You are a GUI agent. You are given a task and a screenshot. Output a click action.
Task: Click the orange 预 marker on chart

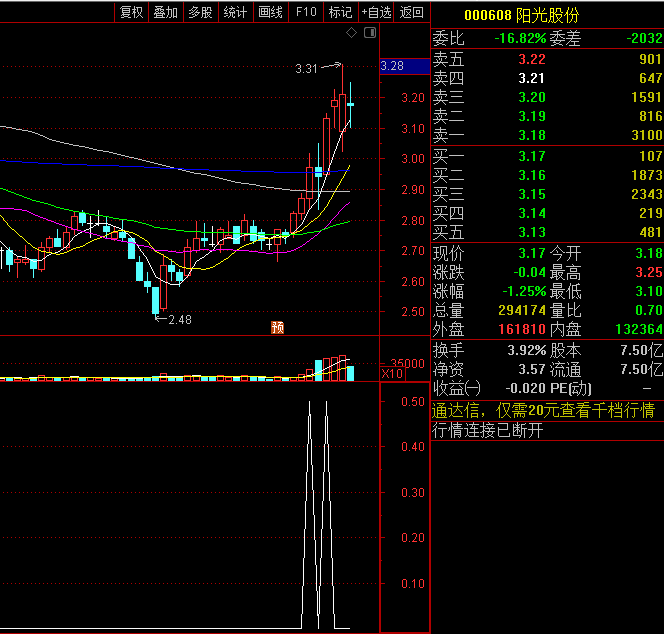(x=278, y=327)
